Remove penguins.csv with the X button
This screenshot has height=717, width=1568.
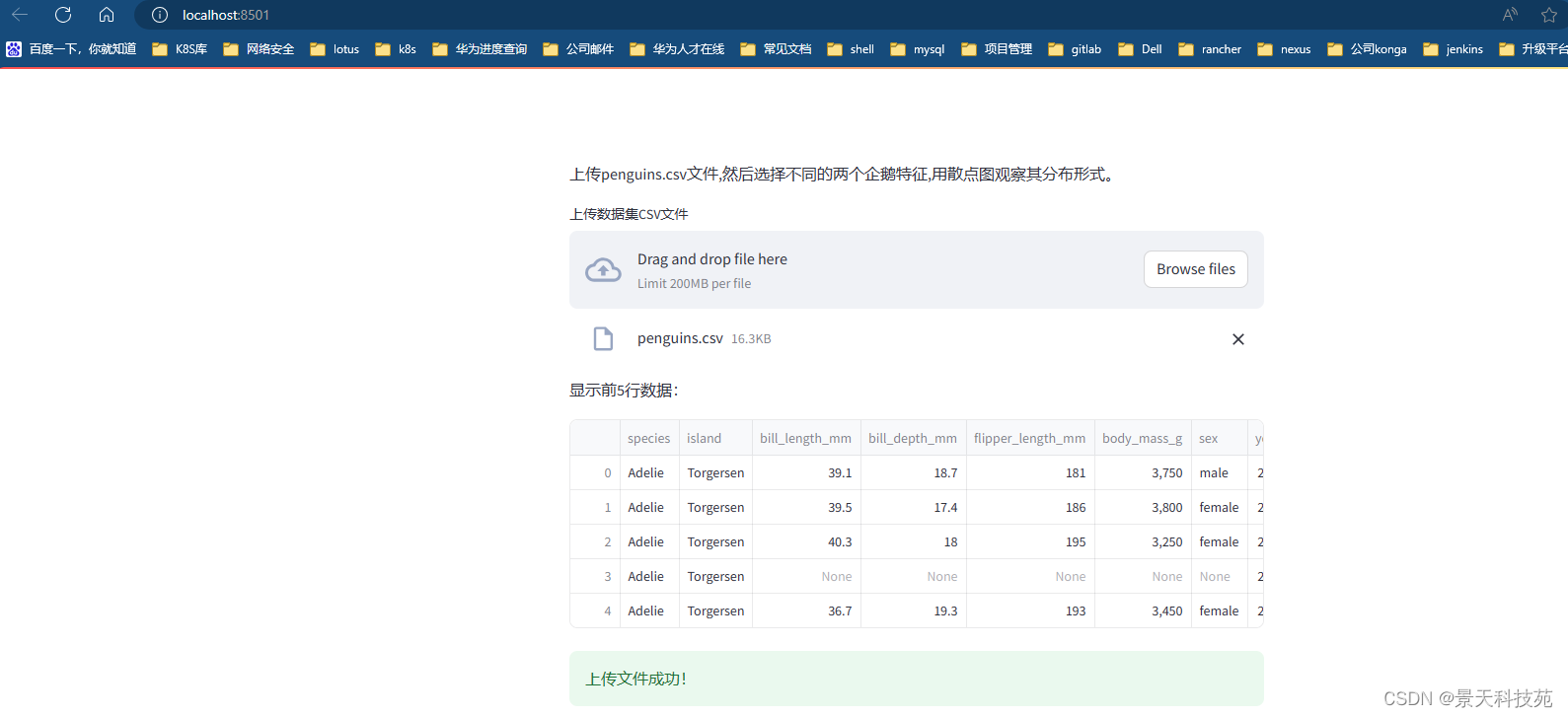(1237, 339)
